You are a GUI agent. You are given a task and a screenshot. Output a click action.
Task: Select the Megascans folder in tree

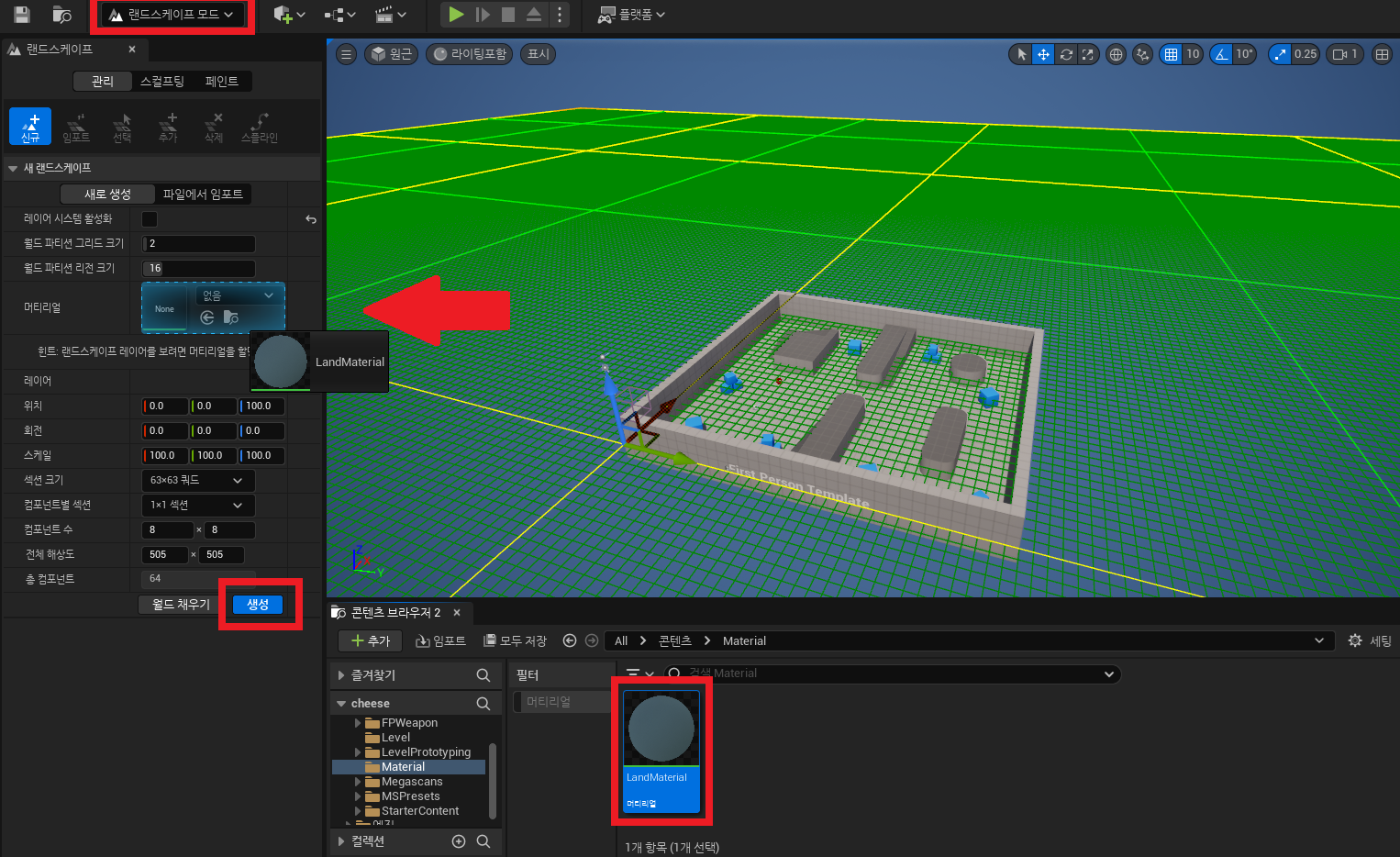[412, 782]
